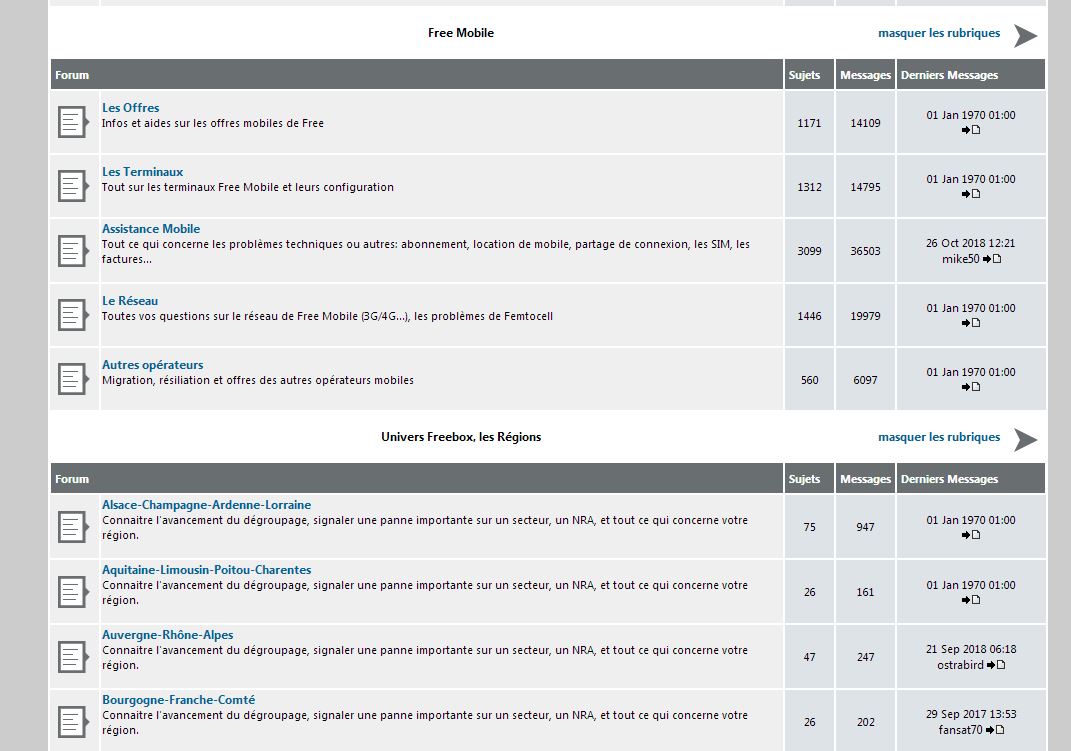Click message count 14109
Screen dimensions: 1071x751
pyautogui.click(x=865, y=123)
